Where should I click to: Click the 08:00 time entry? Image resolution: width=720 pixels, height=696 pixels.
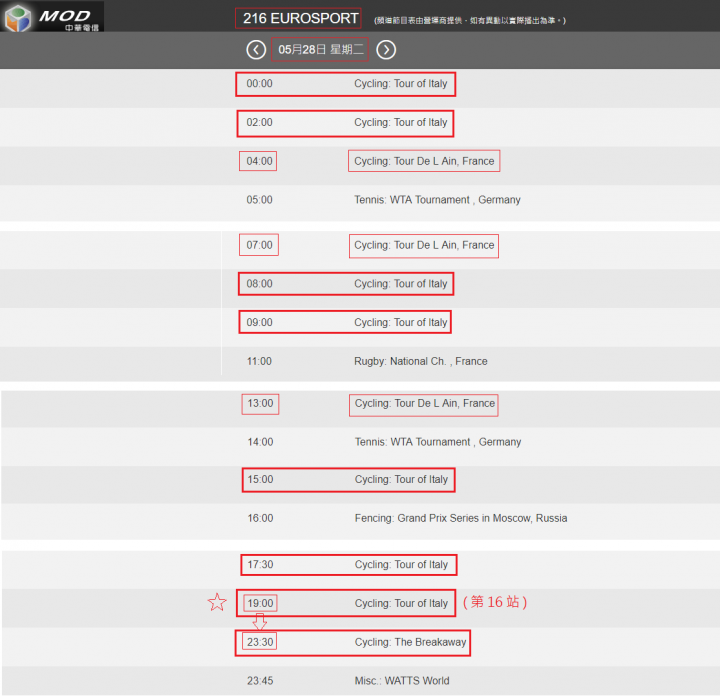pyautogui.click(x=259, y=284)
